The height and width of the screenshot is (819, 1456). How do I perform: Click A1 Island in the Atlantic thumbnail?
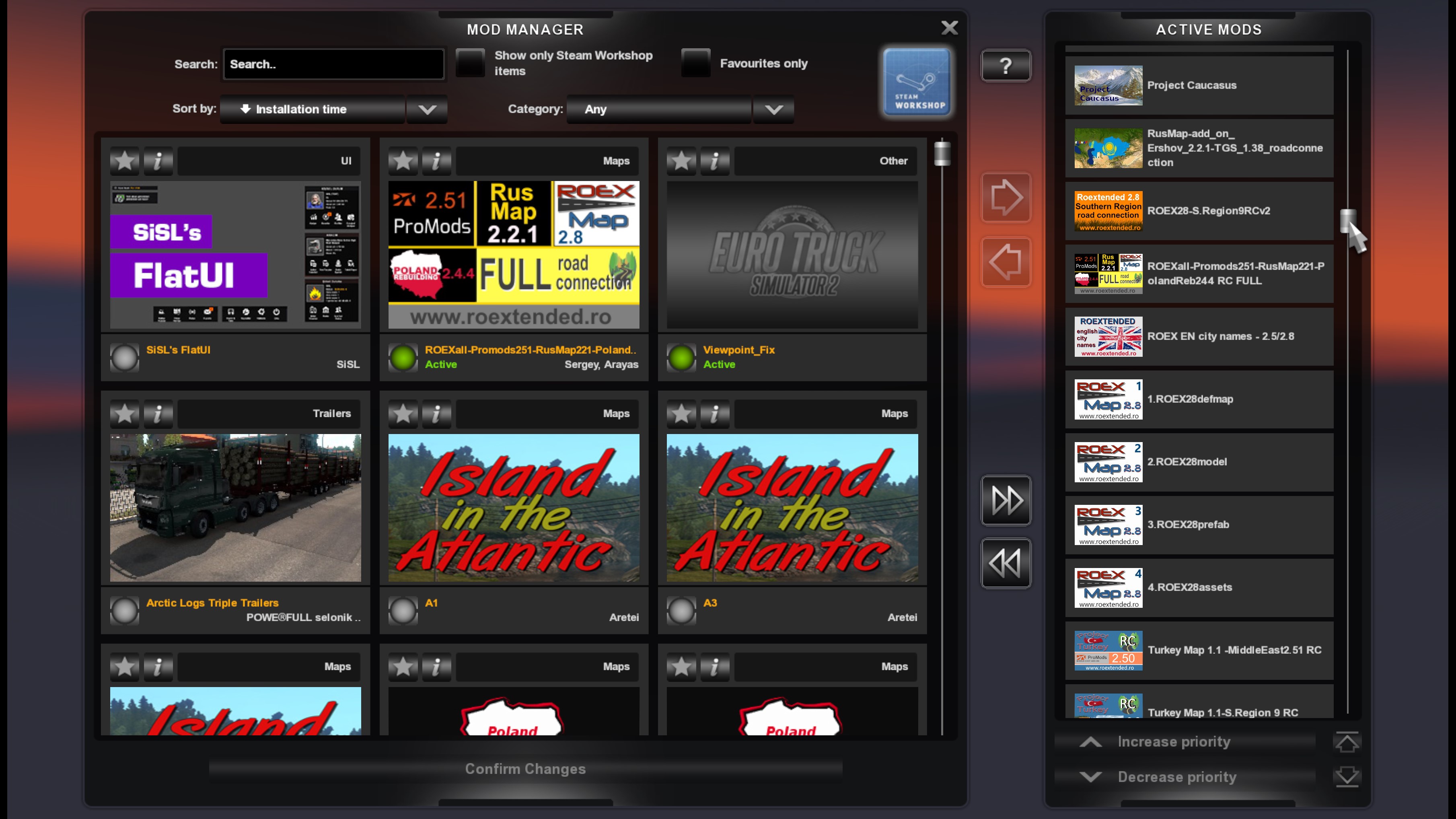[514, 508]
